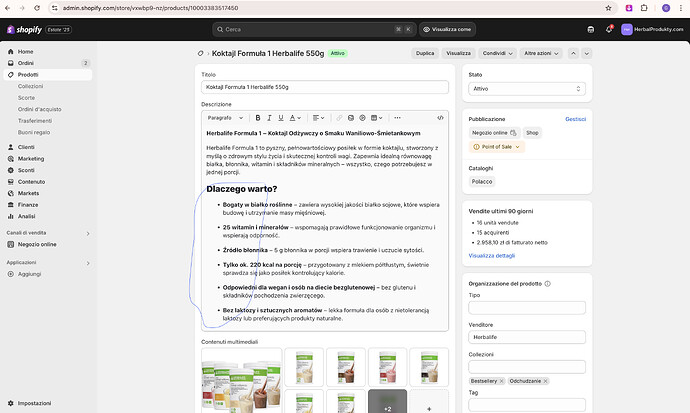Open the notifications bell
The image size is (690, 413).
click(x=609, y=29)
